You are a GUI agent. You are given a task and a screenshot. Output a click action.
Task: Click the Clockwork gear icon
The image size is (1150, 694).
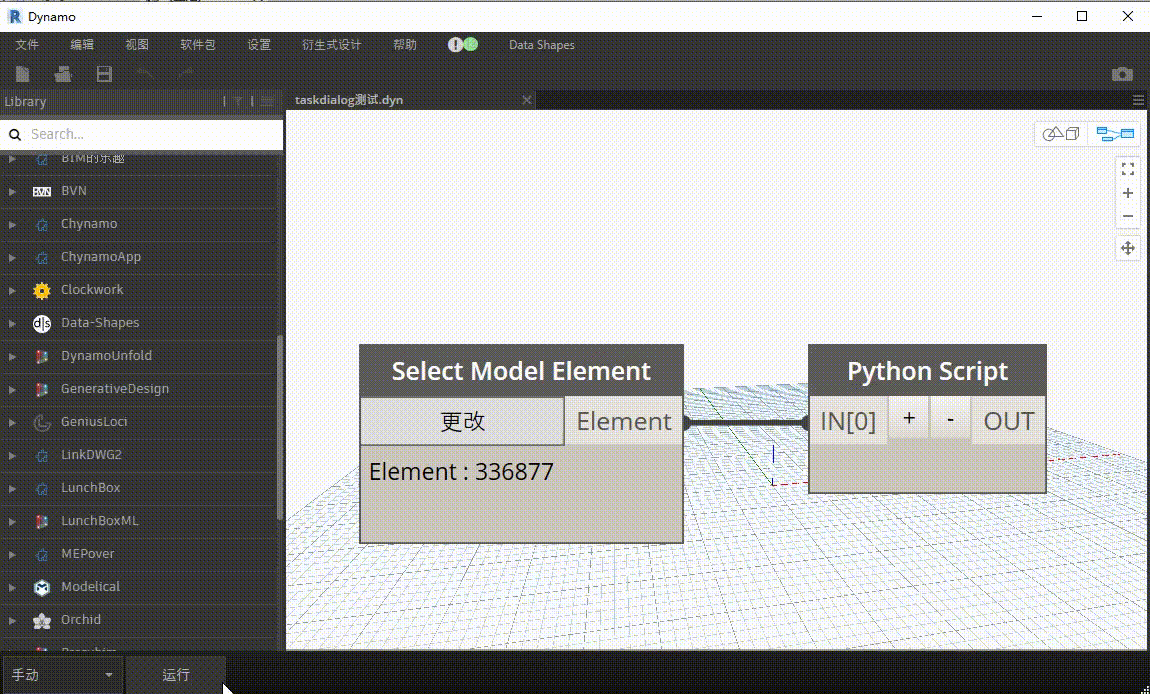[42, 290]
